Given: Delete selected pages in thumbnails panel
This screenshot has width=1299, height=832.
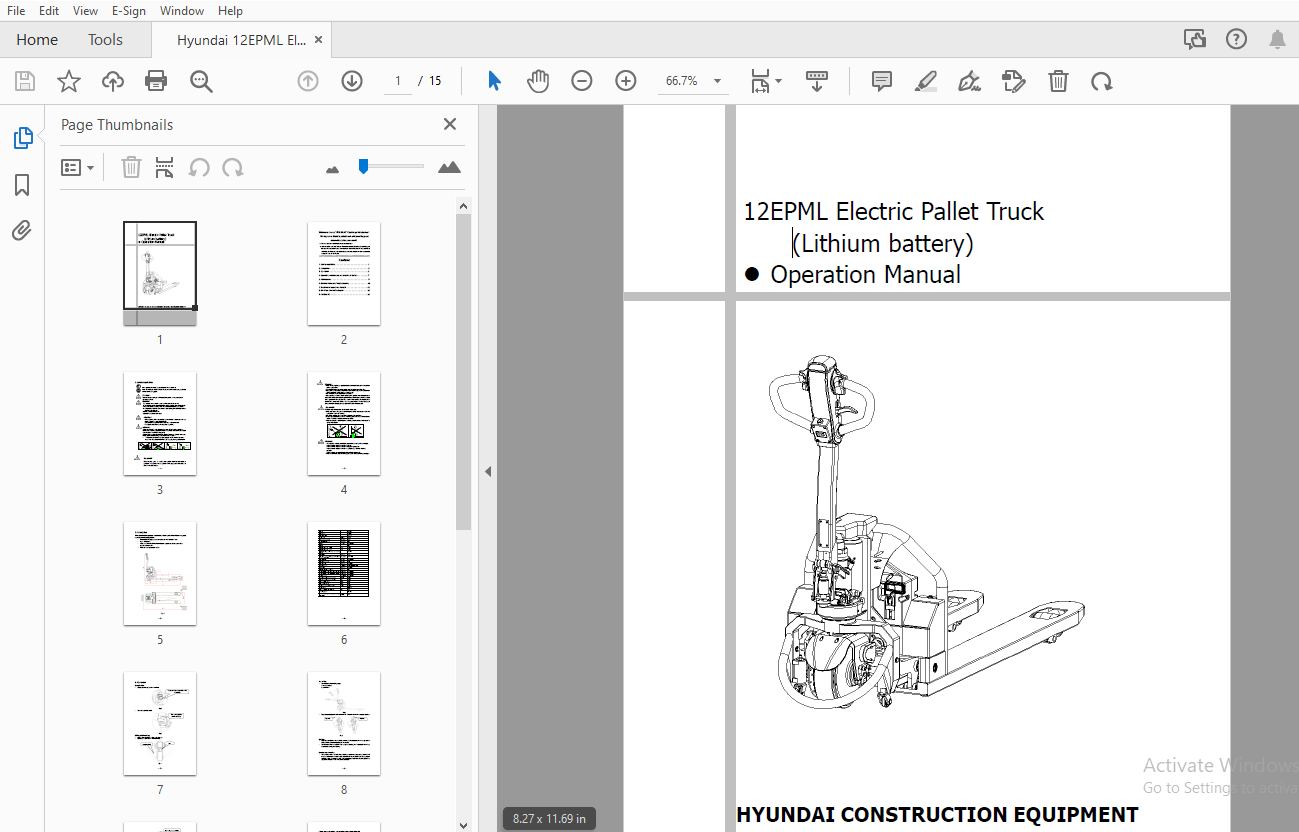Looking at the screenshot, I should [131, 168].
